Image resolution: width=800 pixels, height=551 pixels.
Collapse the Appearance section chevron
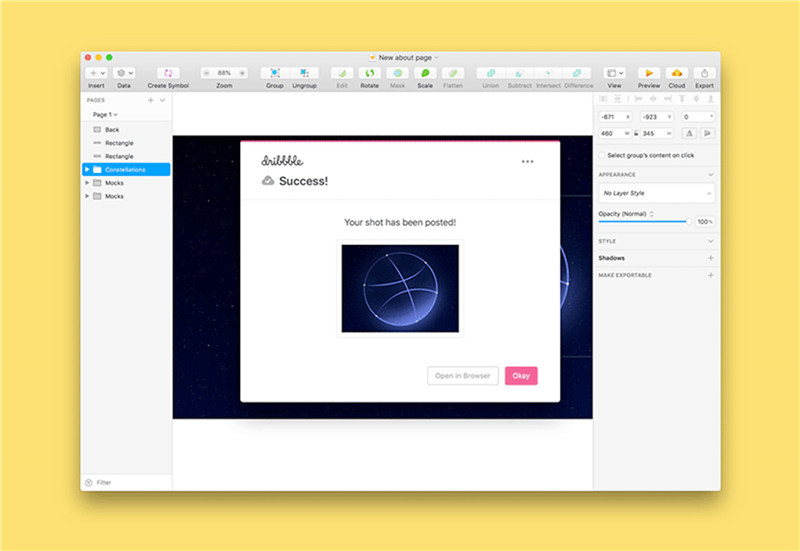(x=711, y=174)
